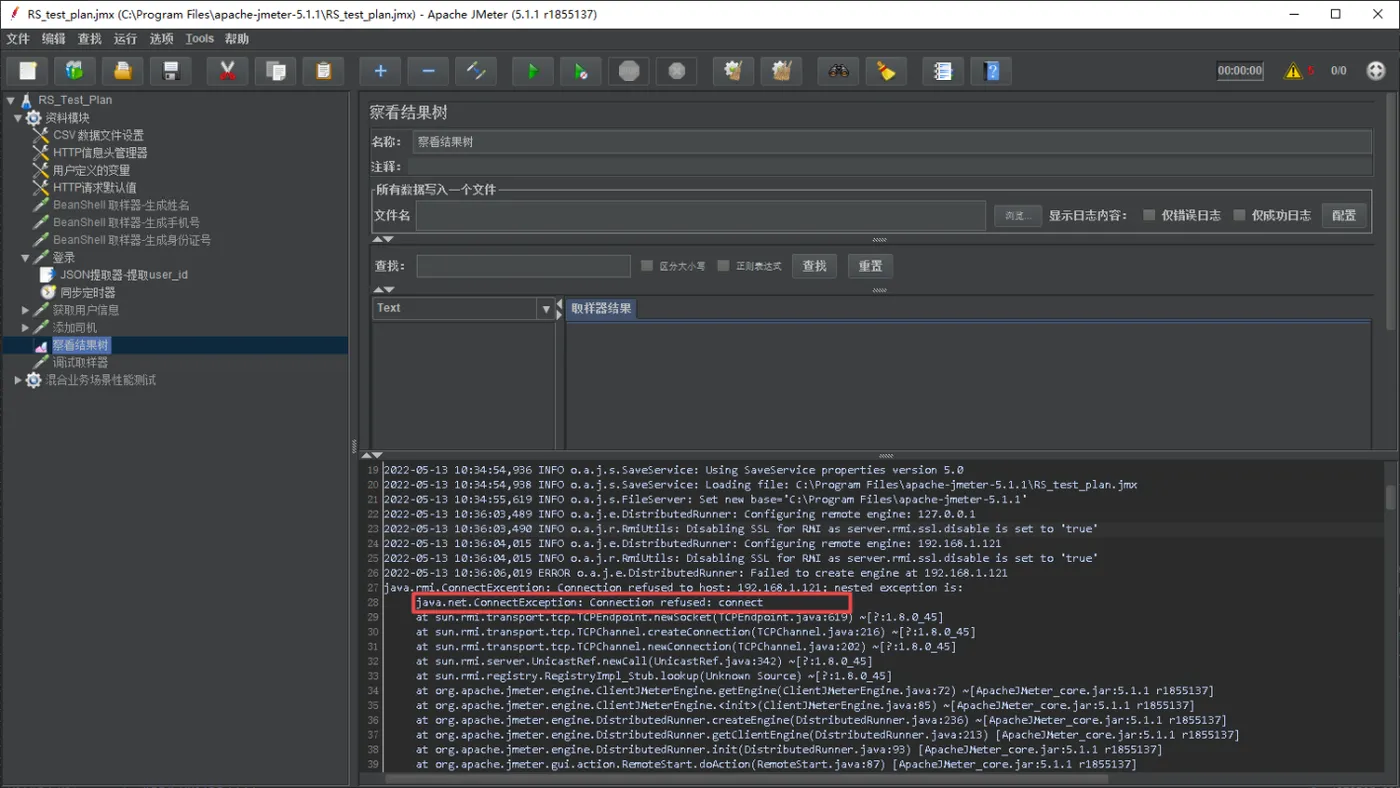The image size is (1400, 788).
Task: Click the 查找 search button
Action: click(x=814, y=266)
